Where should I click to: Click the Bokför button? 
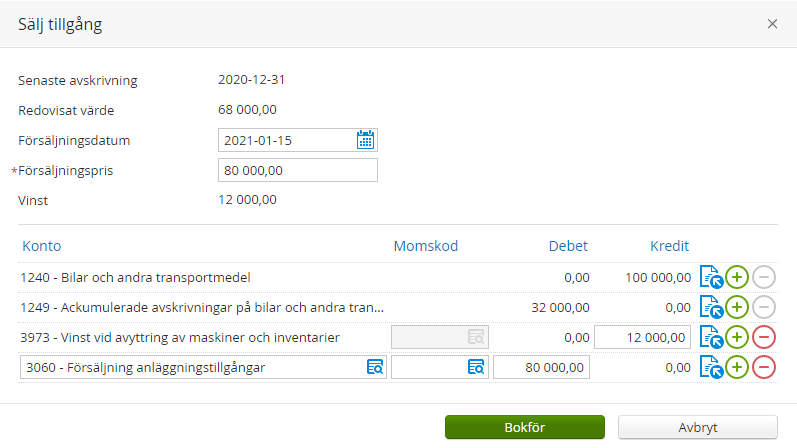point(524,427)
